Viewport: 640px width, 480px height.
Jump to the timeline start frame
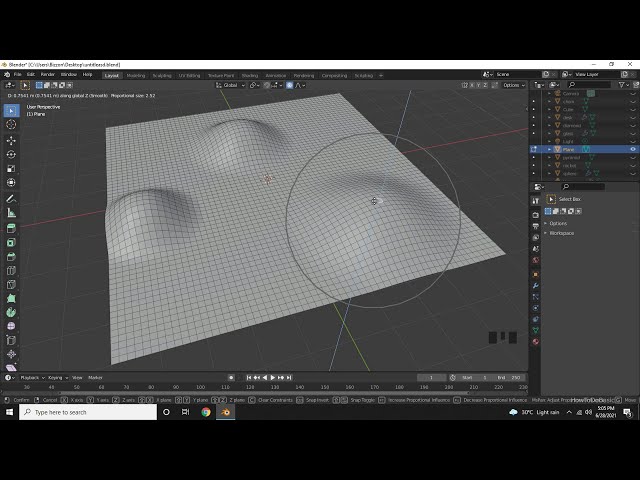[249, 378]
